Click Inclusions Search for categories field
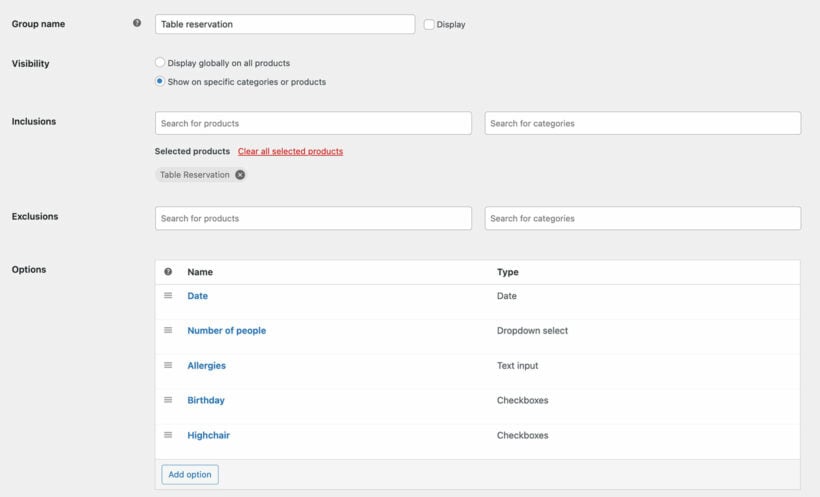The width and height of the screenshot is (820, 497). pos(643,123)
